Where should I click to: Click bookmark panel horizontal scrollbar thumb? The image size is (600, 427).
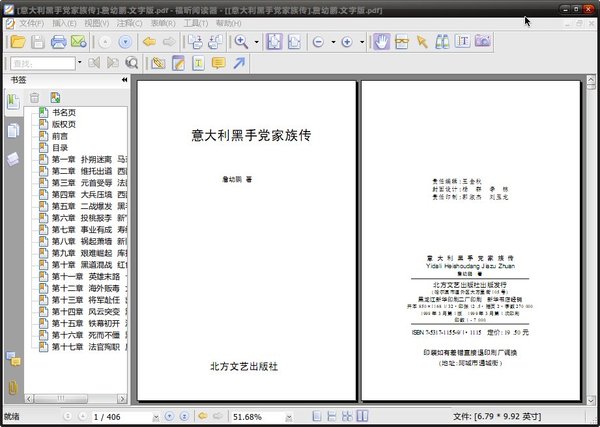(x=60, y=399)
